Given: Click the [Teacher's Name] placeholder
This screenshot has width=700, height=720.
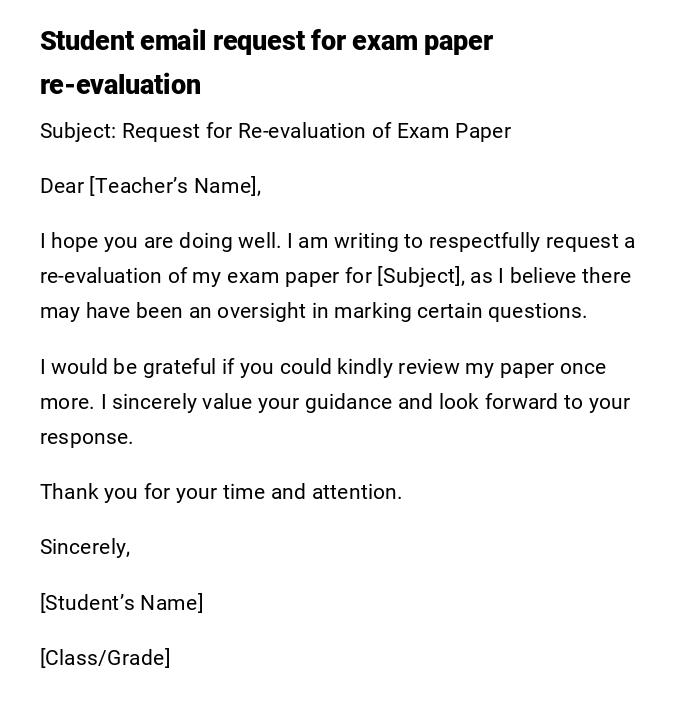Looking at the screenshot, I should click(175, 186).
